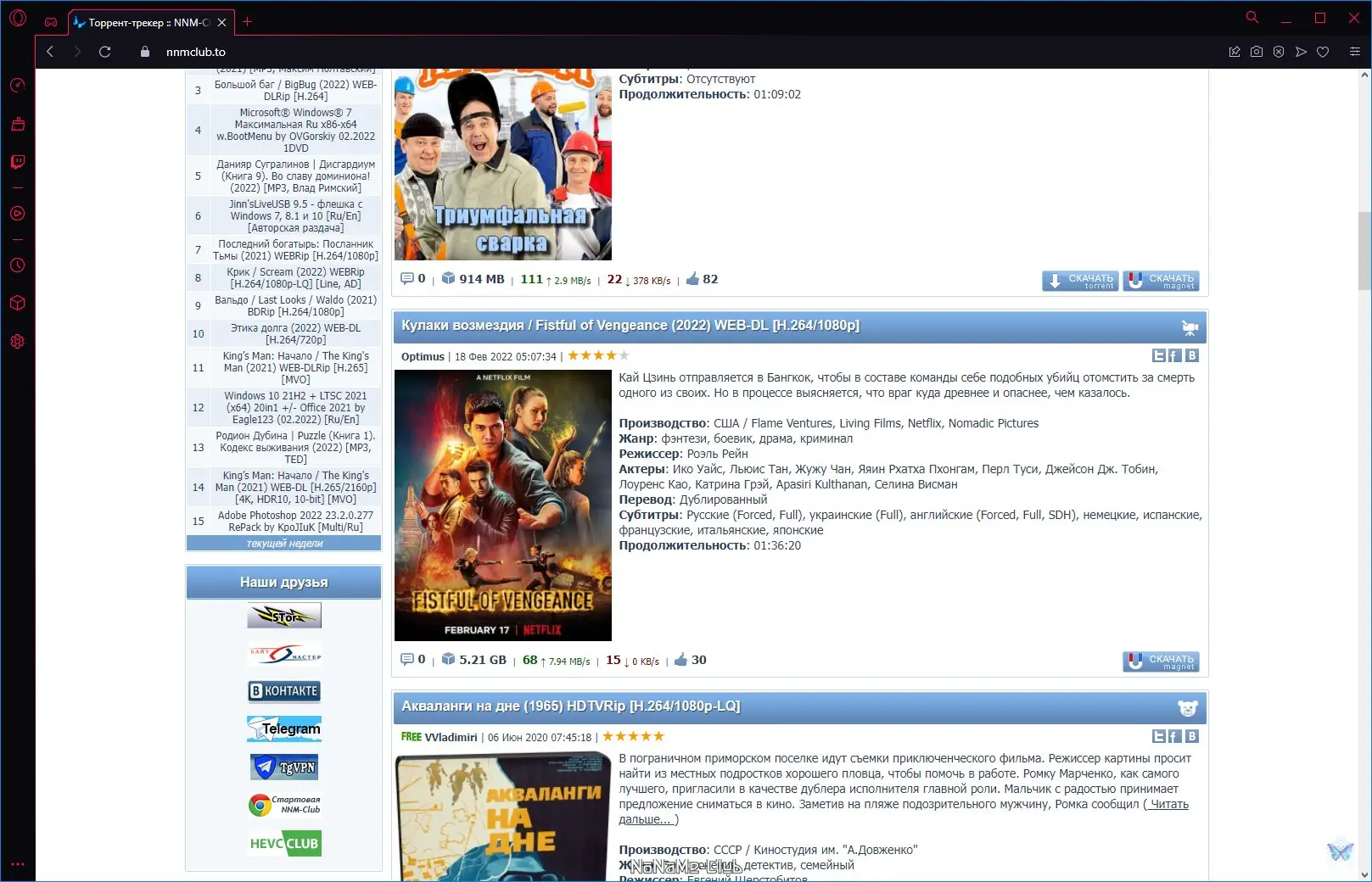Click the текущей недели link
This screenshot has width=1372, height=882.
(x=284, y=544)
